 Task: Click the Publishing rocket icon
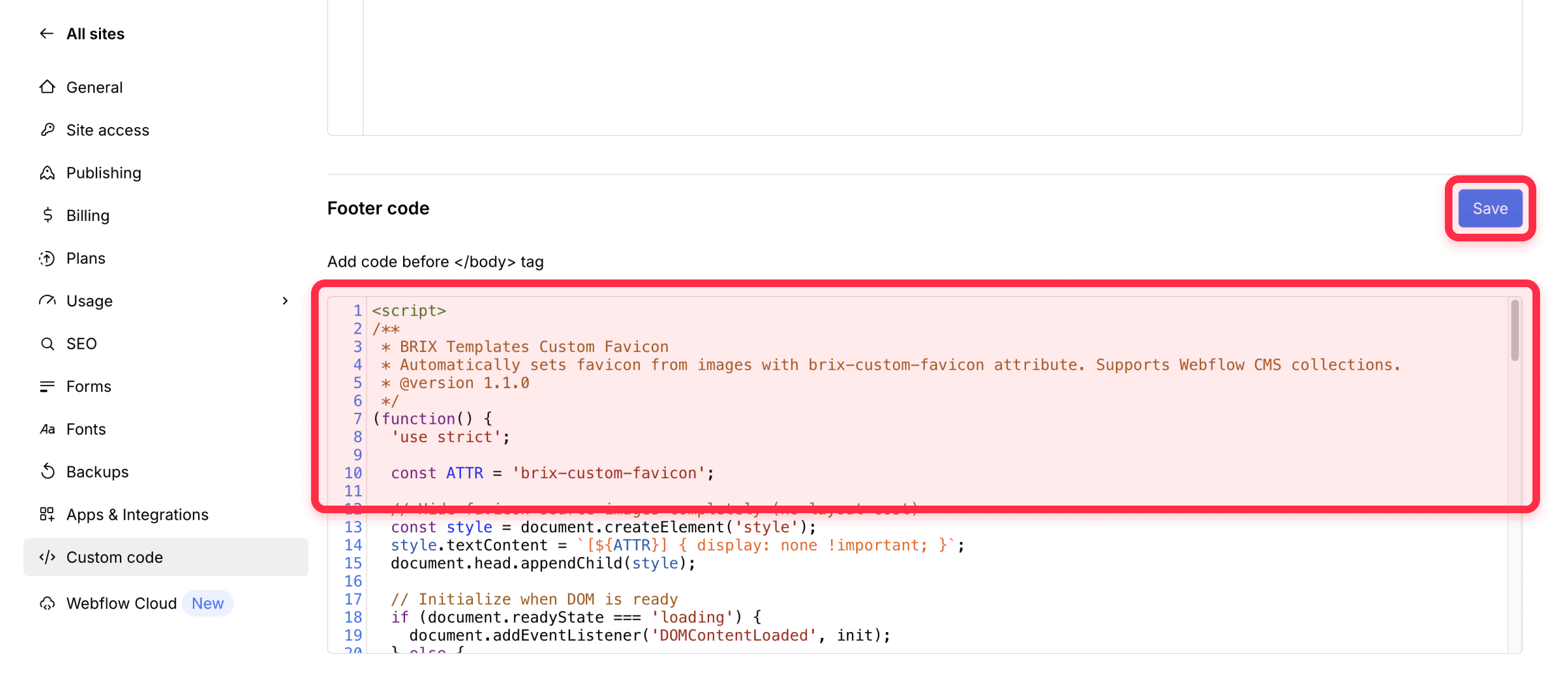[x=48, y=172]
